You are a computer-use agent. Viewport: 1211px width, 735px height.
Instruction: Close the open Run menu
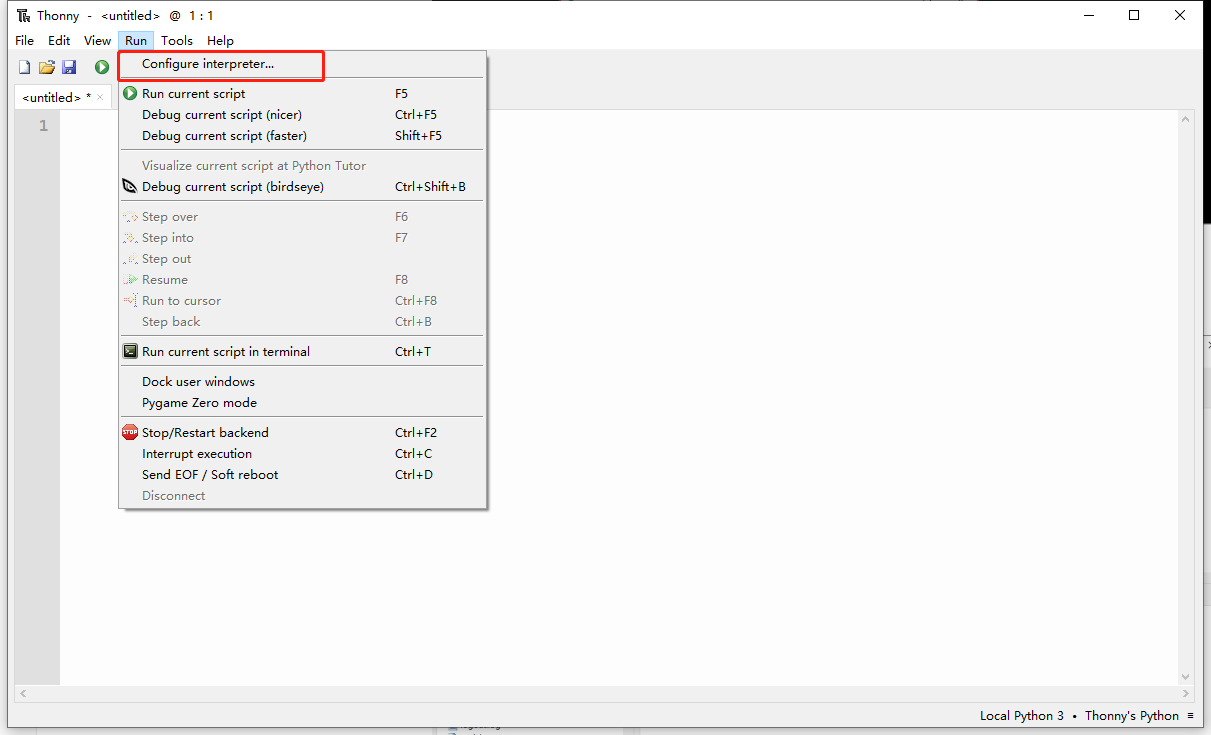tap(136, 41)
